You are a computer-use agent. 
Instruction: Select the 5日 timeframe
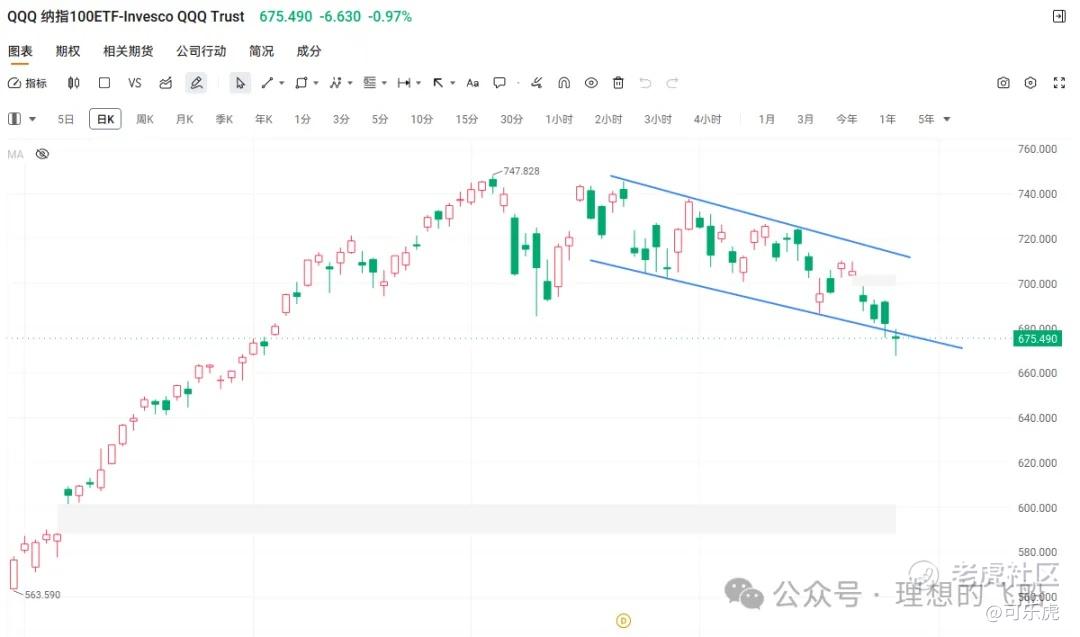click(65, 119)
